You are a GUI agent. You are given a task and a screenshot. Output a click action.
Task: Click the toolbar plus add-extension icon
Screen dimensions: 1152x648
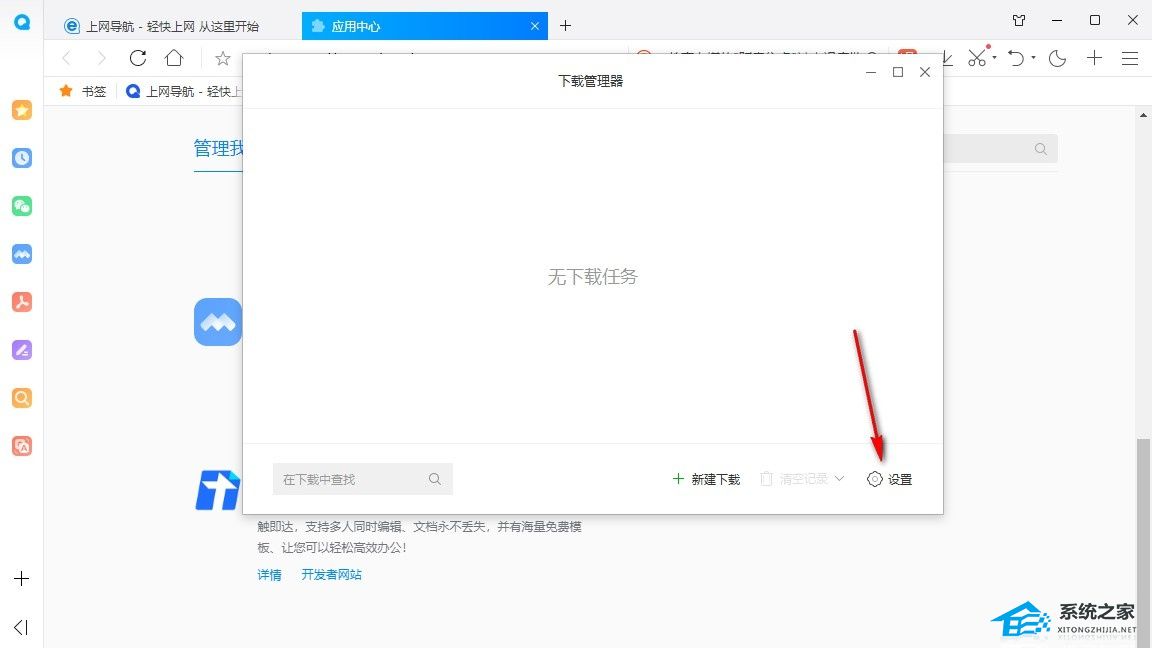click(1094, 58)
